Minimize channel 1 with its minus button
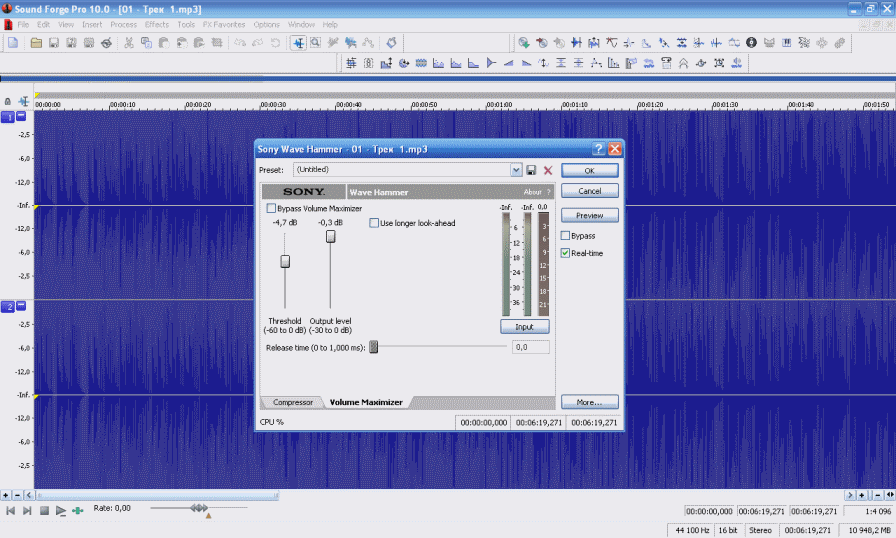The width and height of the screenshot is (896, 538). pyautogui.click(x=21, y=116)
